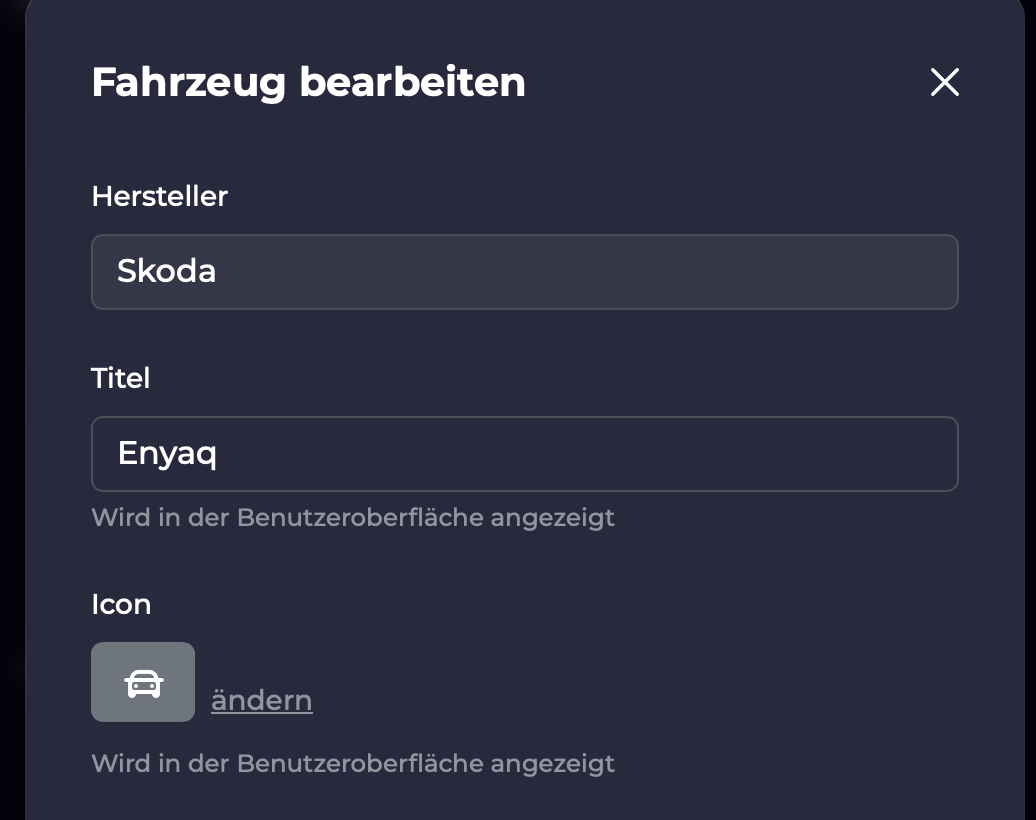1036x820 pixels.
Task: Click the word "Enyaq" in the Titel field
Action: pyautogui.click(x=167, y=454)
